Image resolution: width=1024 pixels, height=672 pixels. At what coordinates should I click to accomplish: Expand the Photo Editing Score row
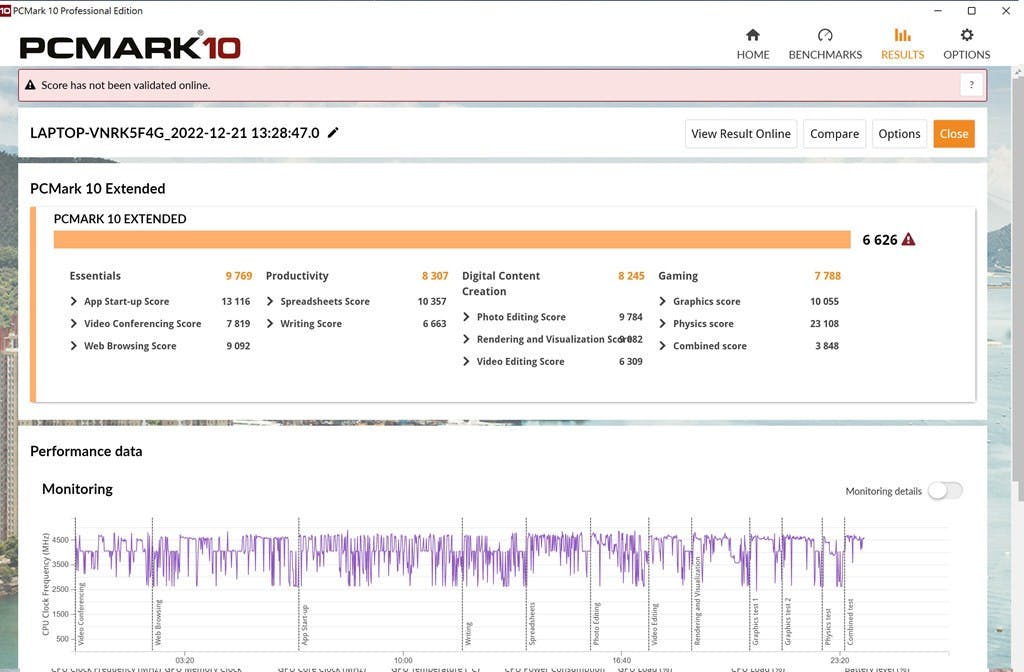point(467,317)
